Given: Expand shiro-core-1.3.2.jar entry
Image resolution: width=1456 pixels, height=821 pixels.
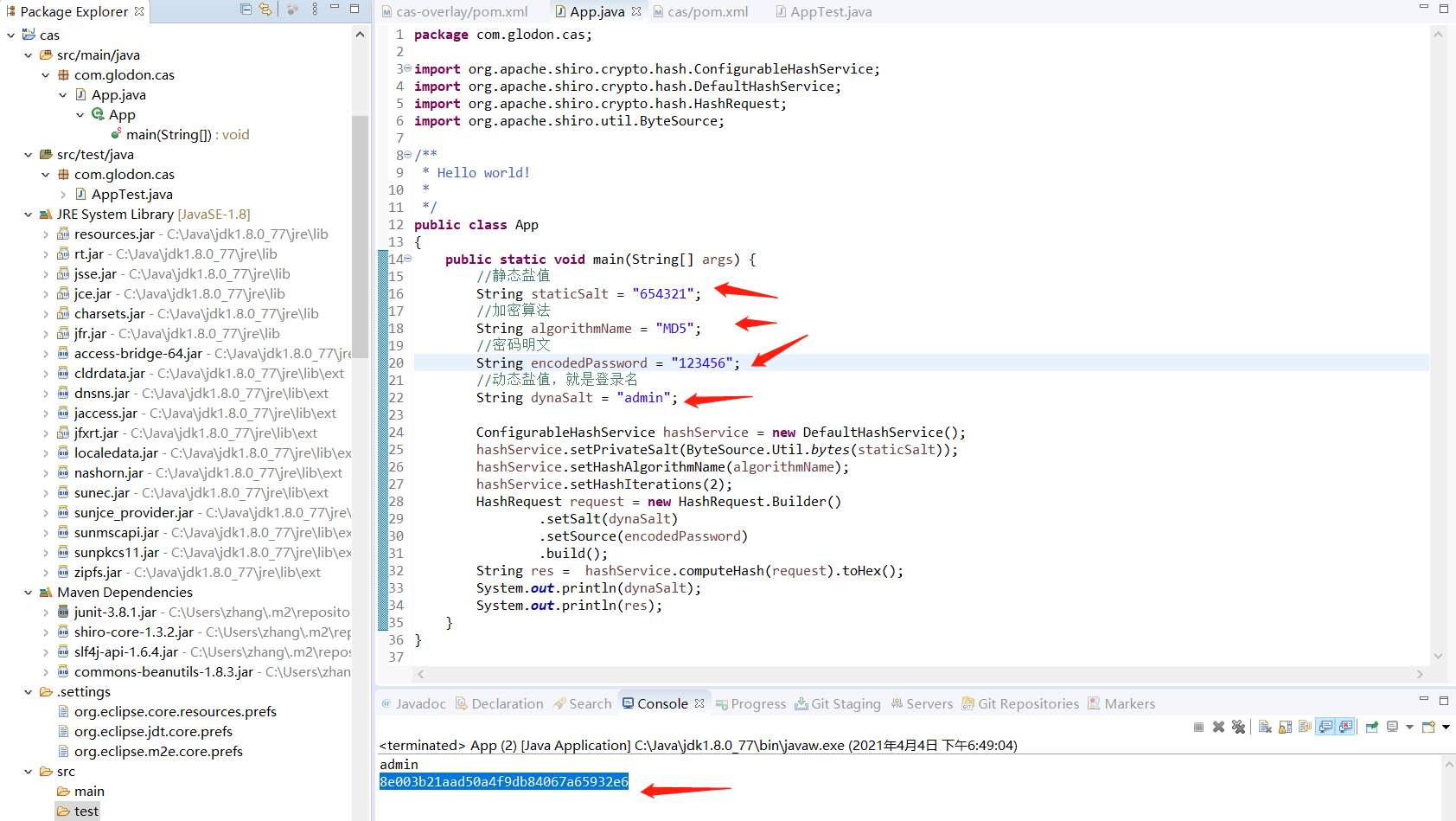Looking at the screenshot, I should point(45,632).
